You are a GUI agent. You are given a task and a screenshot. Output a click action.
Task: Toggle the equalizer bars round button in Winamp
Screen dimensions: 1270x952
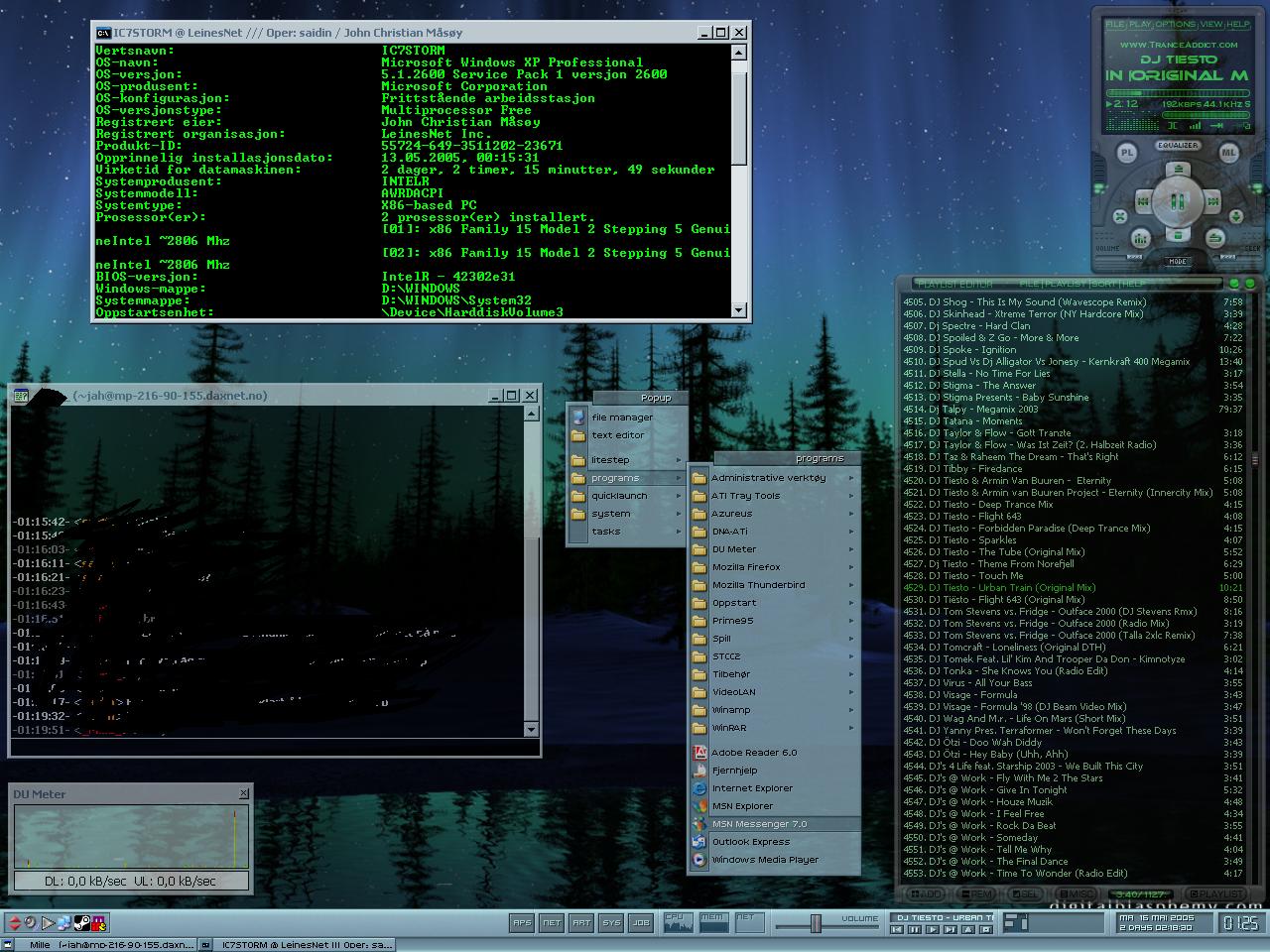(1141, 238)
